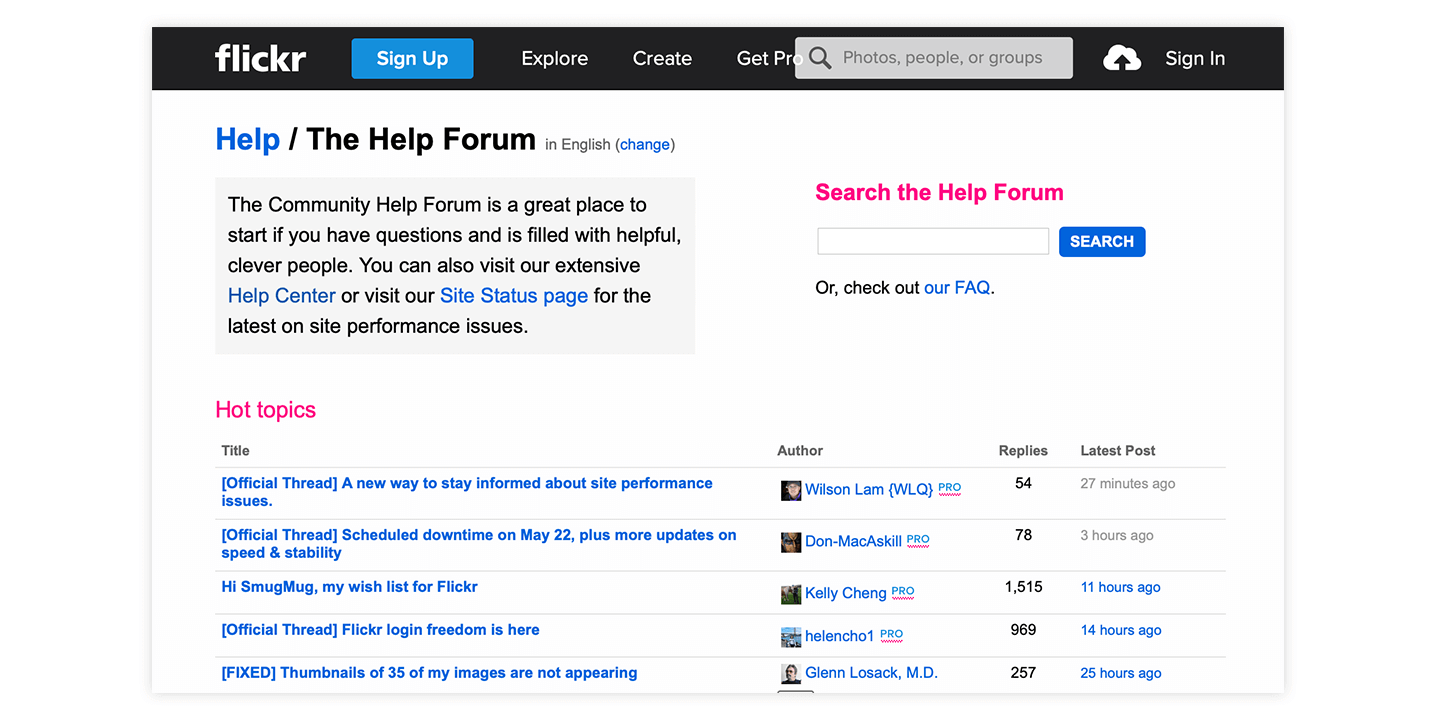Open thread Scheduled downtime on May 22
This screenshot has width=1440, height=720.
[479, 544]
